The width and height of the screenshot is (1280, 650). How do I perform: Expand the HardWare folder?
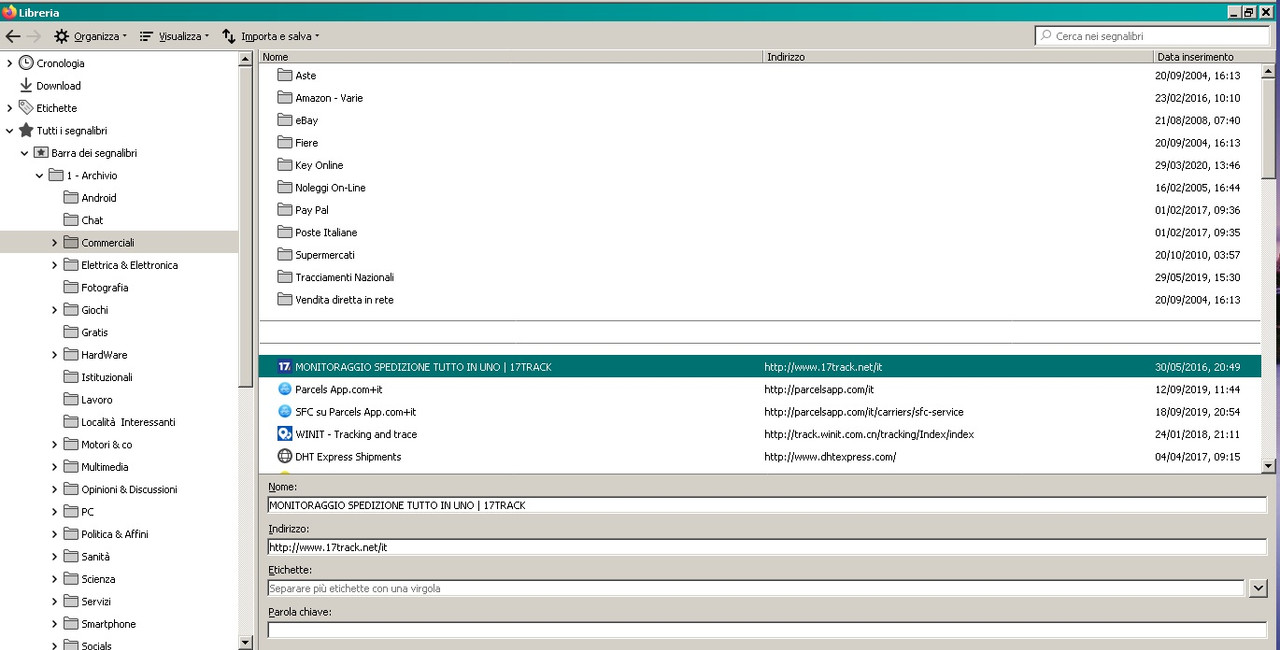[x=55, y=355]
